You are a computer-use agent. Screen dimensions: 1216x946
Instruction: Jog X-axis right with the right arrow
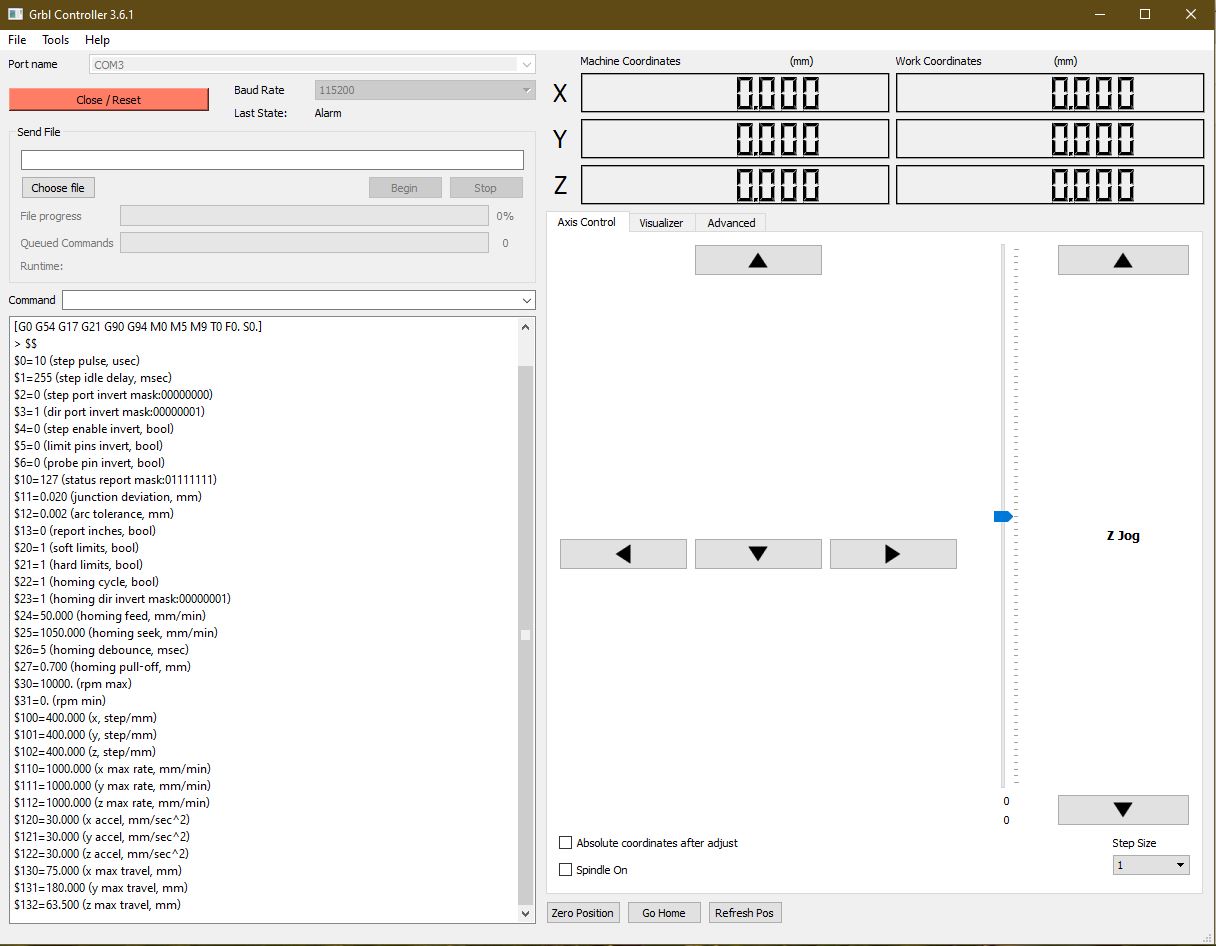(x=893, y=554)
